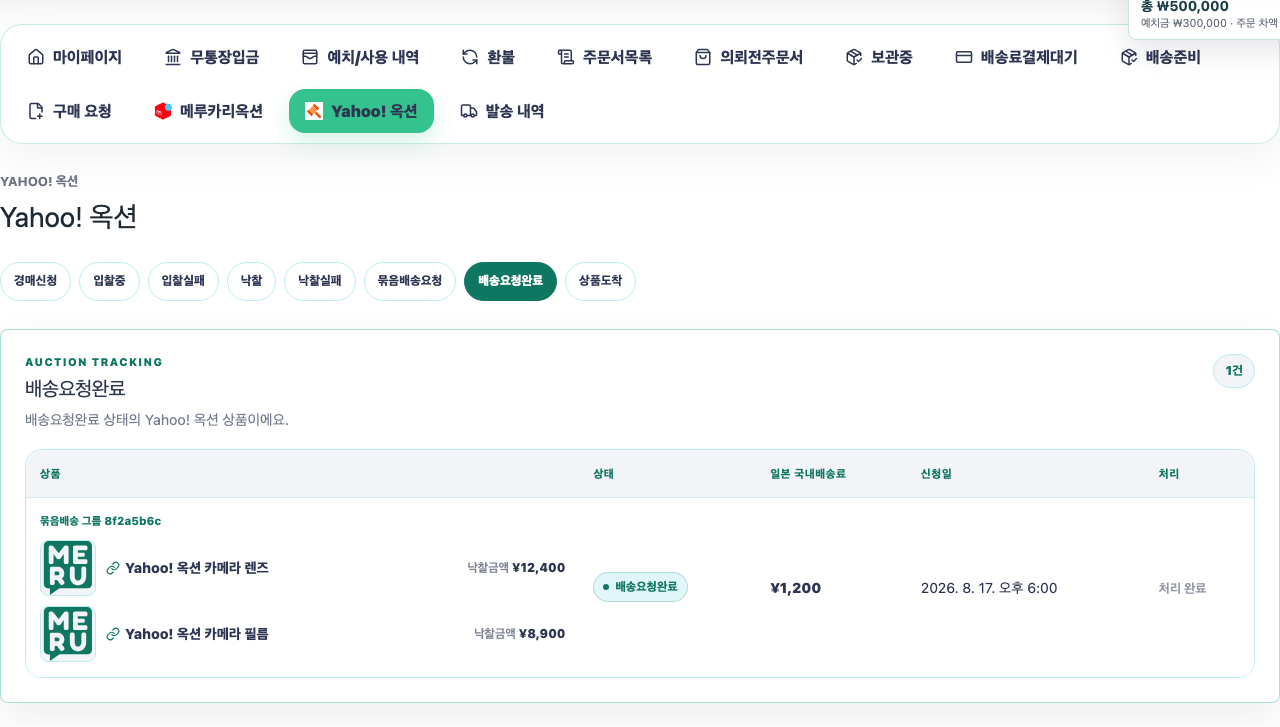
Task: Click the 1건 count badge
Action: [1234, 371]
